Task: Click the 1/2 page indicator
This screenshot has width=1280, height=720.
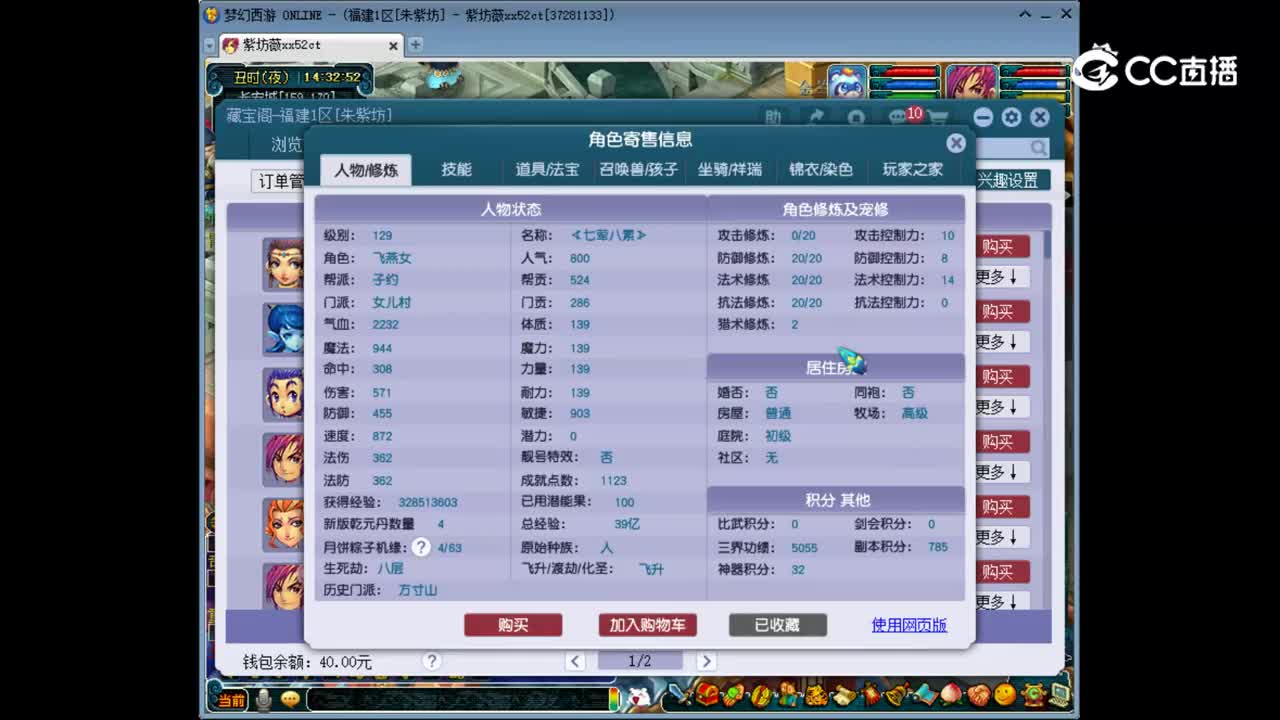Action: click(640, 661)
